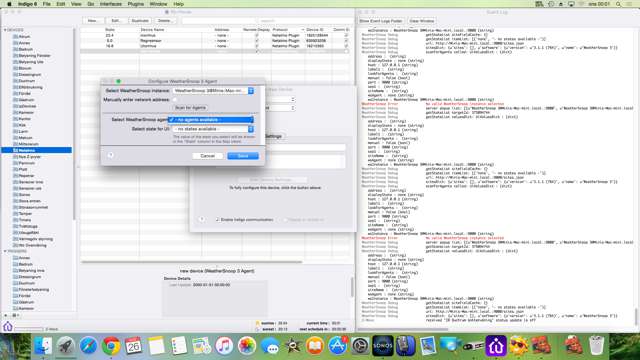640x360 pixels.
Task: Click help question mark in WeatherSnoop dialog
Action: [x=111, y=156]
